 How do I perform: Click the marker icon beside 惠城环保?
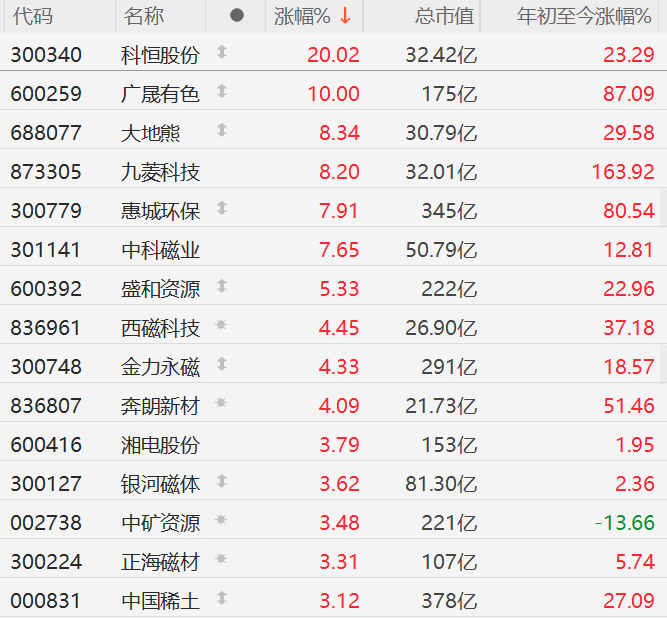point(222,208)
